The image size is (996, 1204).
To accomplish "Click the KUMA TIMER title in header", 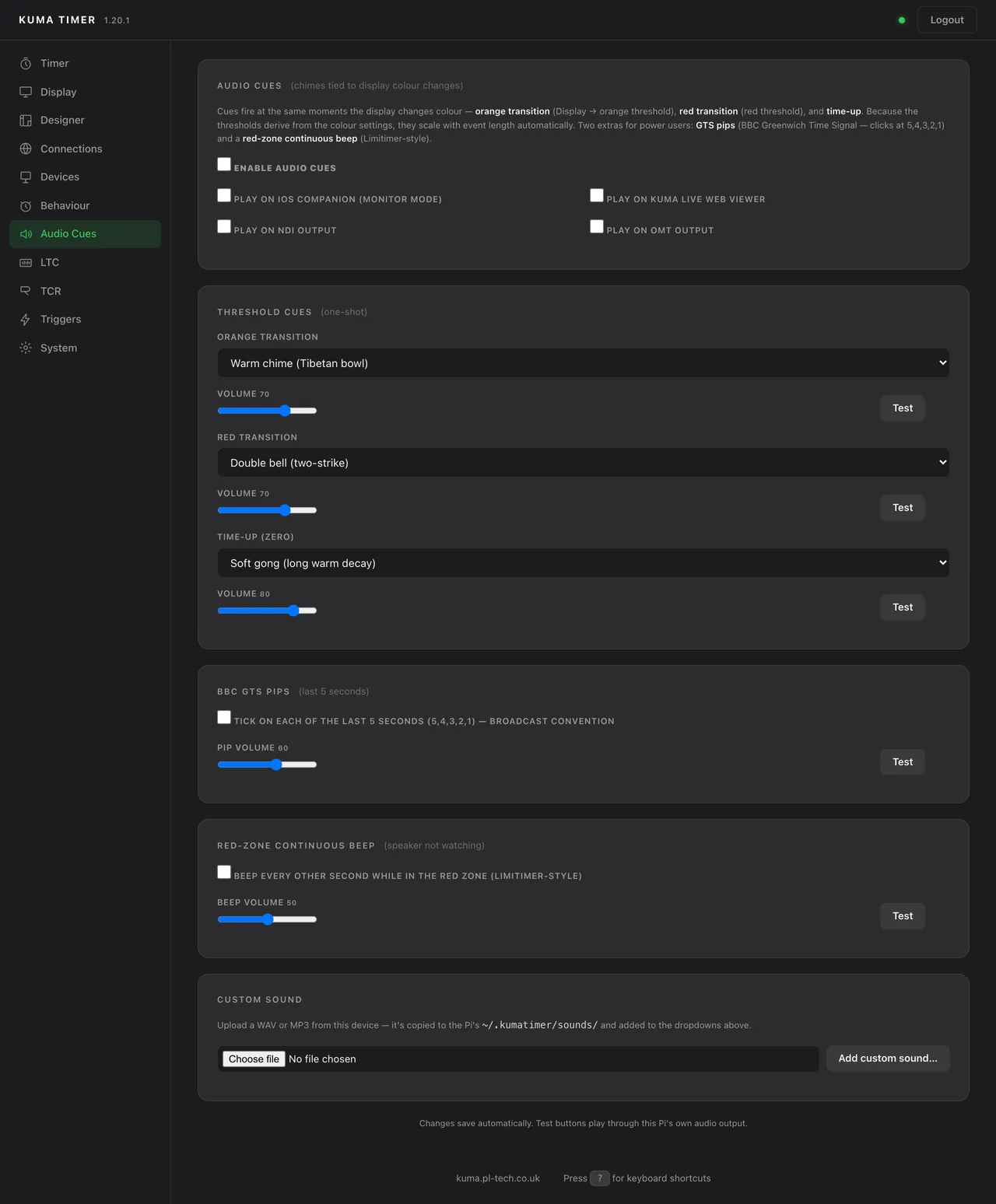I will tap(57, 20).
